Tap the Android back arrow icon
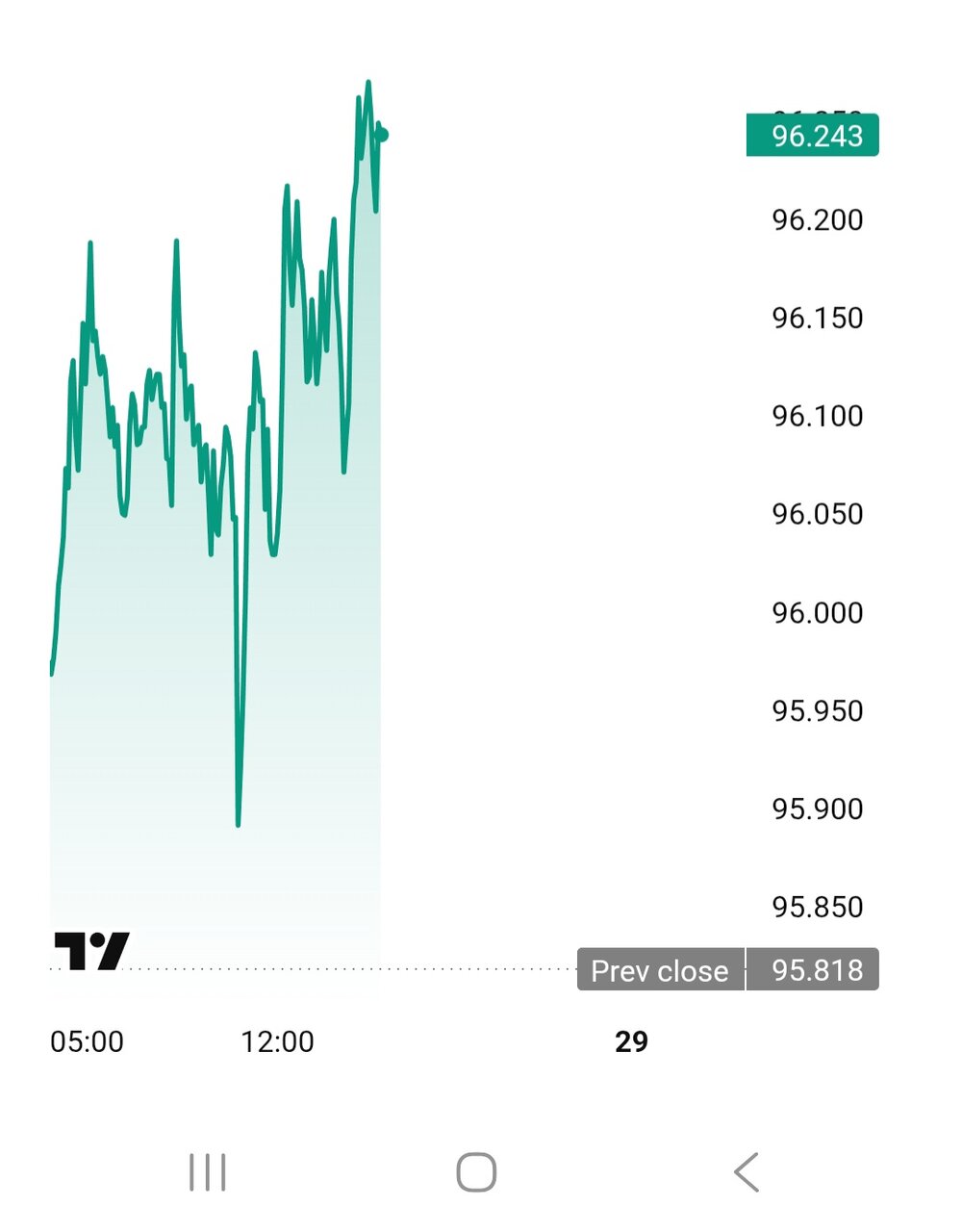The image size is (962, 1232). click(x=747, y=1172)
